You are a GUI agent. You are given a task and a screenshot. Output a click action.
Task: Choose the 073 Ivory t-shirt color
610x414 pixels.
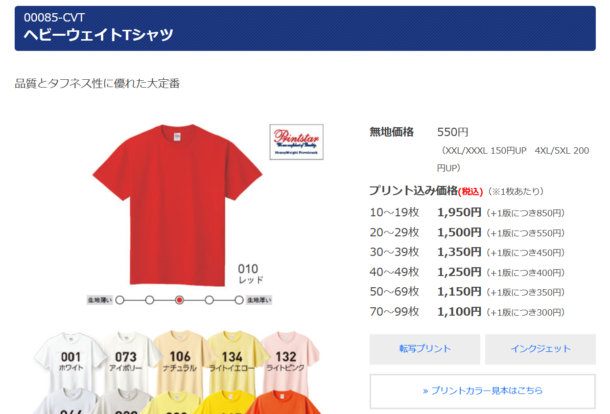point(125,360)
